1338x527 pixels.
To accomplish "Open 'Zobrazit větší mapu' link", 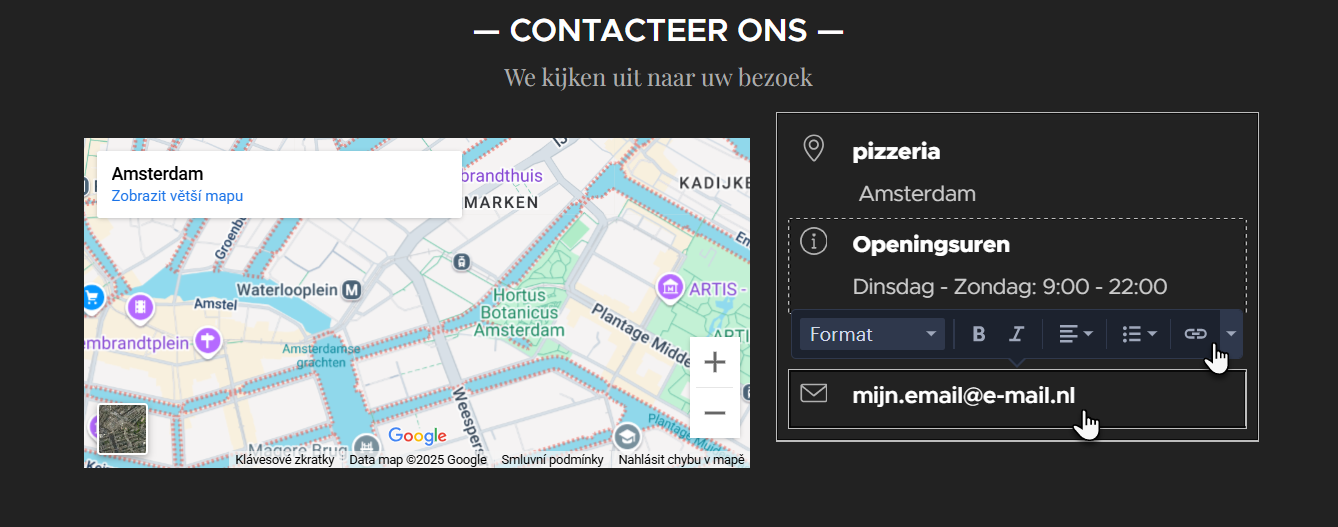I will tap(177, 196).
